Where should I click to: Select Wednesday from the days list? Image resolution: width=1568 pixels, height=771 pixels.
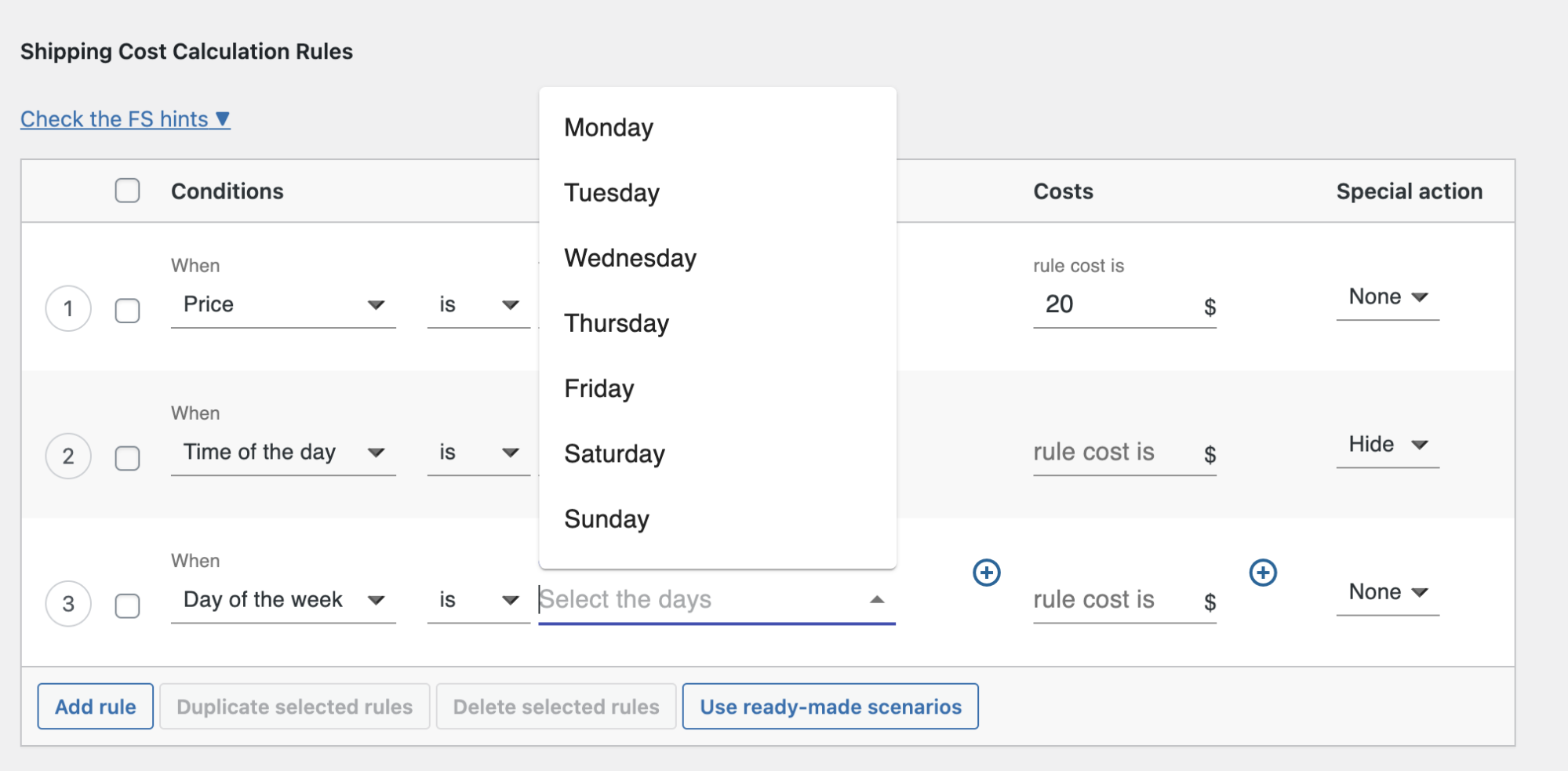click(x=718, y=257)
